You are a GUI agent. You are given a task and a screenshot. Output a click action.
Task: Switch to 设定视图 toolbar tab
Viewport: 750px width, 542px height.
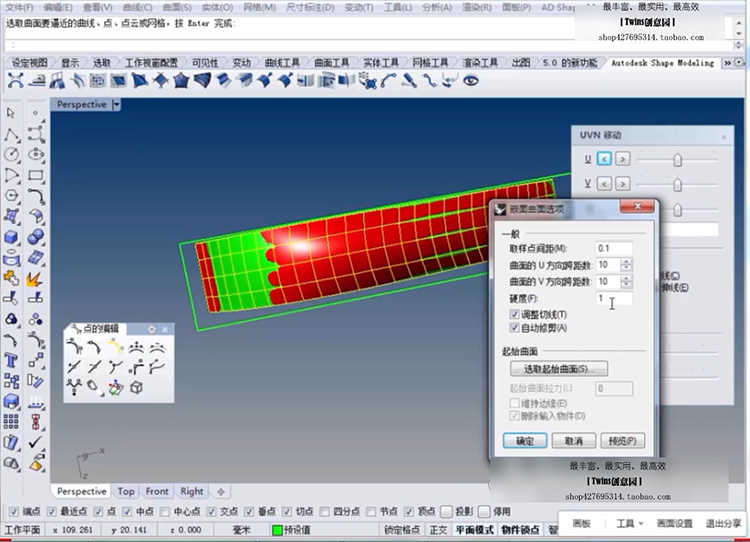[x=30, y=63]
